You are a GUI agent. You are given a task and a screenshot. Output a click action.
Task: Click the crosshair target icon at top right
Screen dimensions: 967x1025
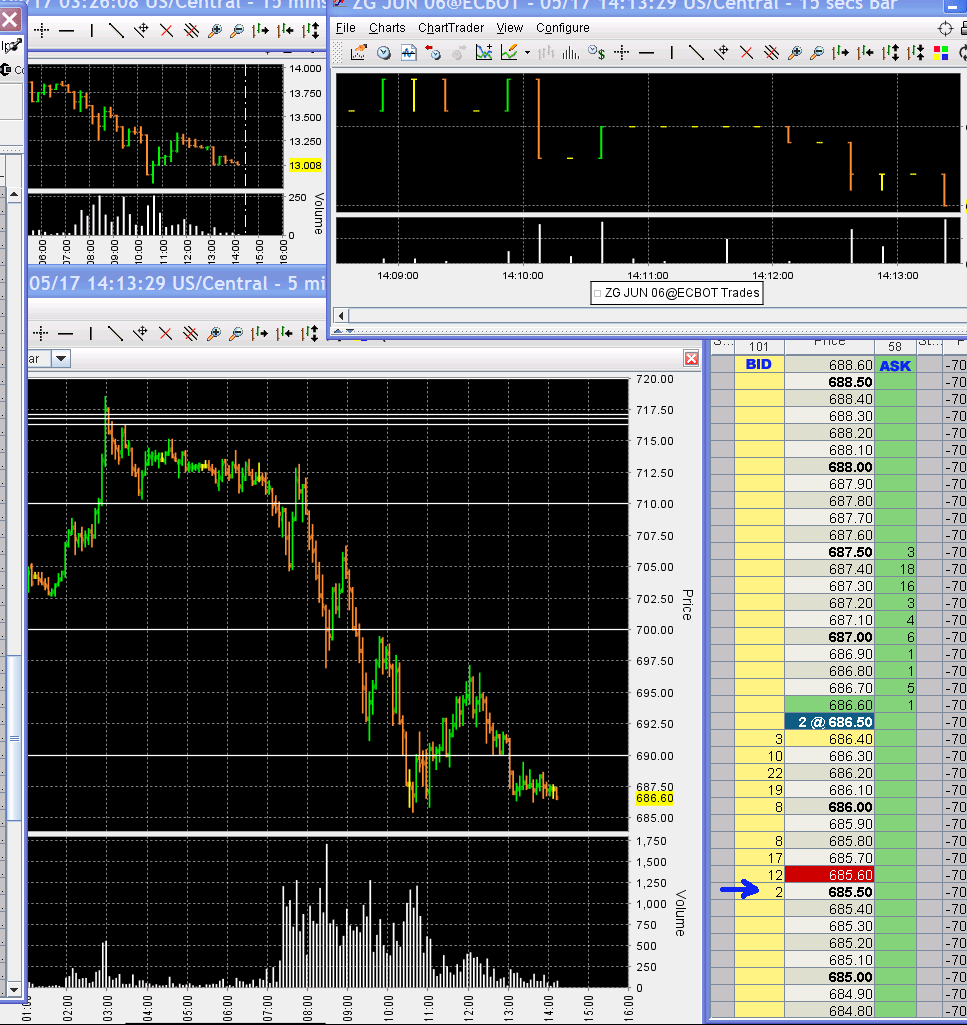tap(945, 28)
